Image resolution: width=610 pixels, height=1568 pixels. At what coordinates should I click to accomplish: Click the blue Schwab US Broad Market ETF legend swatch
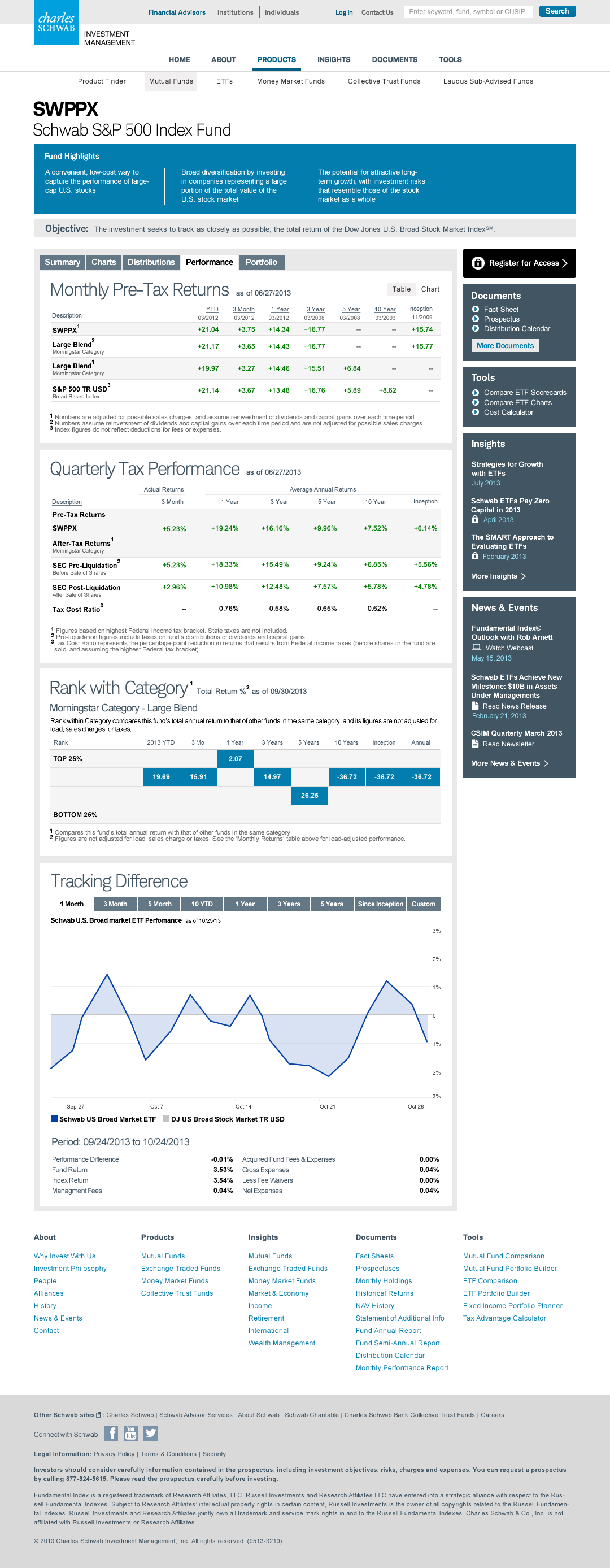tap(54, 1119)
